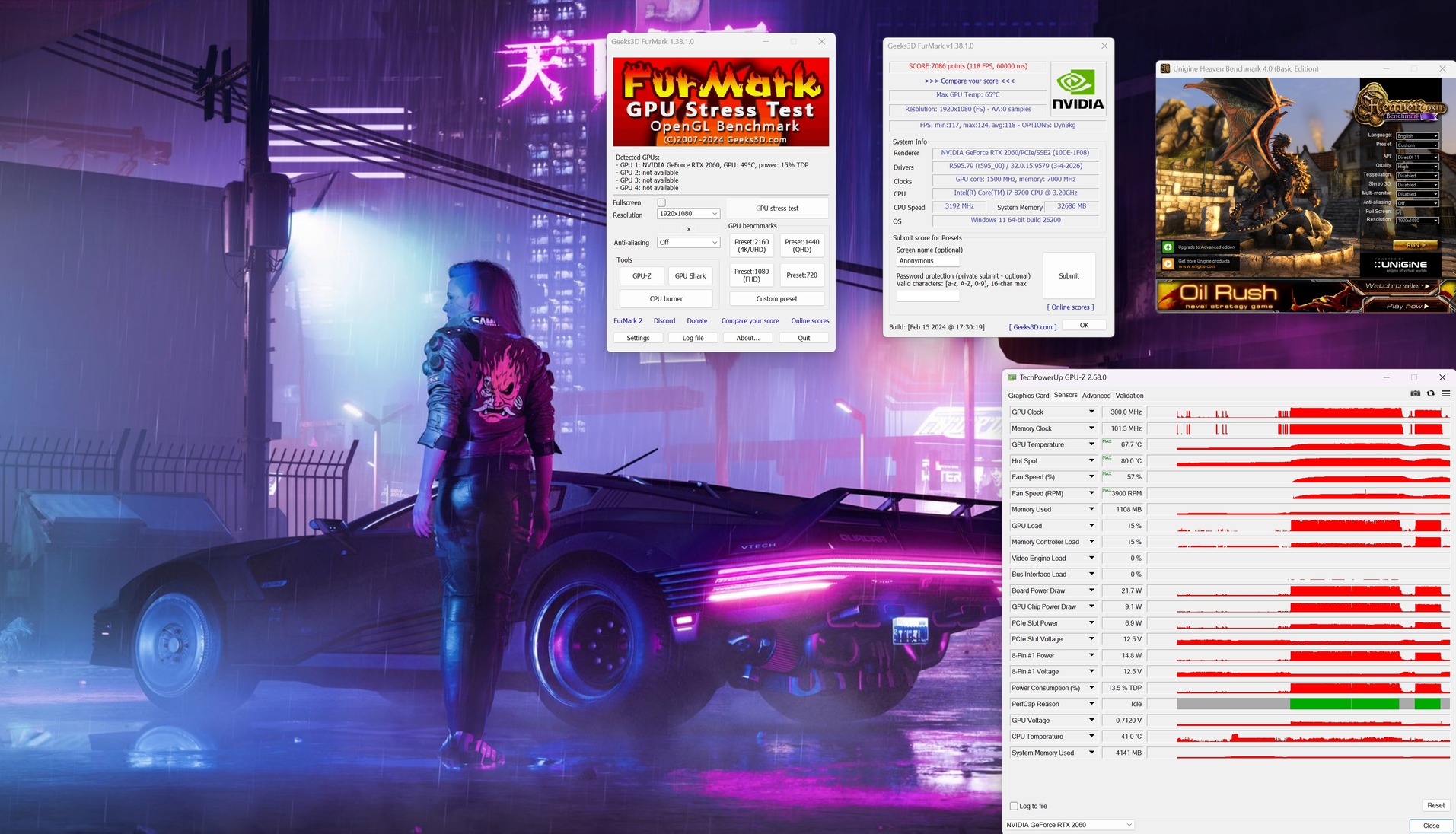The height and width of the screenshot is (834, 1456).
Task: Reset GPU-Z sensor readings
Action: 1435,805
